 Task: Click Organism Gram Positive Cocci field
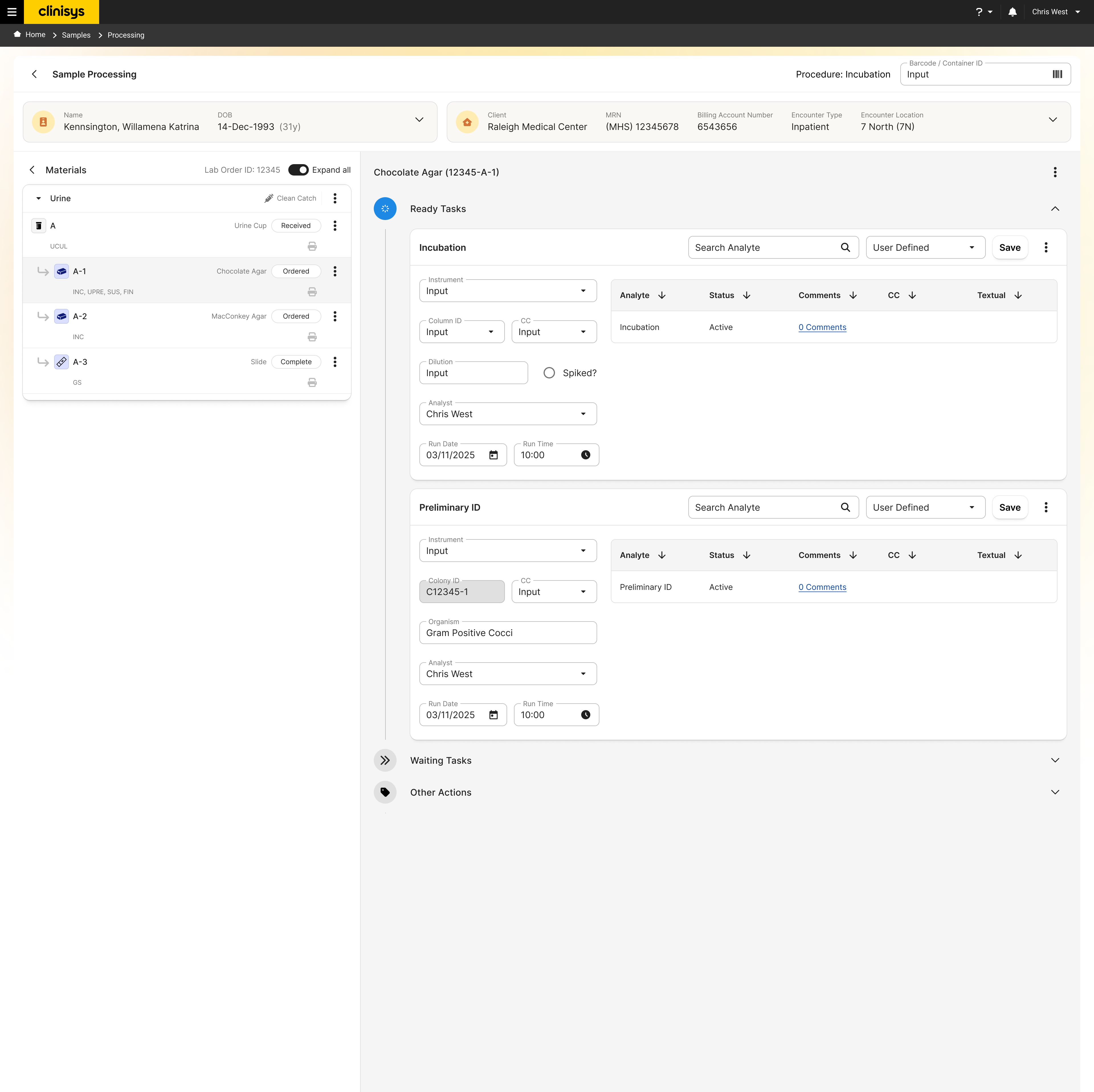point(508,633)
